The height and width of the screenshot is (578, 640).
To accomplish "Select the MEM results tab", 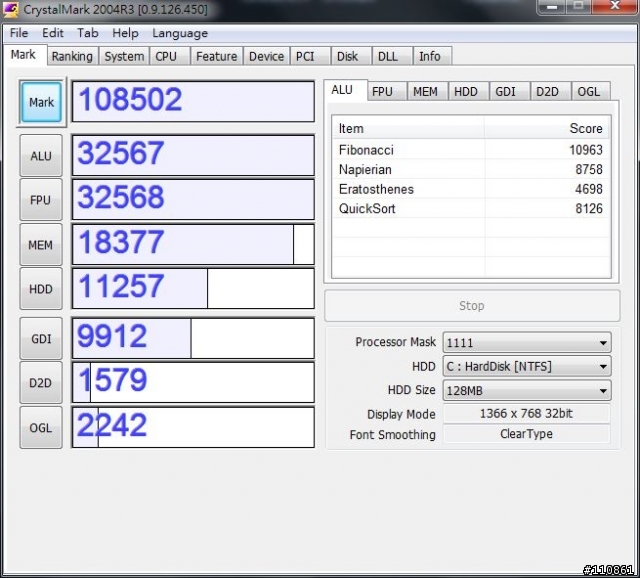I will (427, 91).
